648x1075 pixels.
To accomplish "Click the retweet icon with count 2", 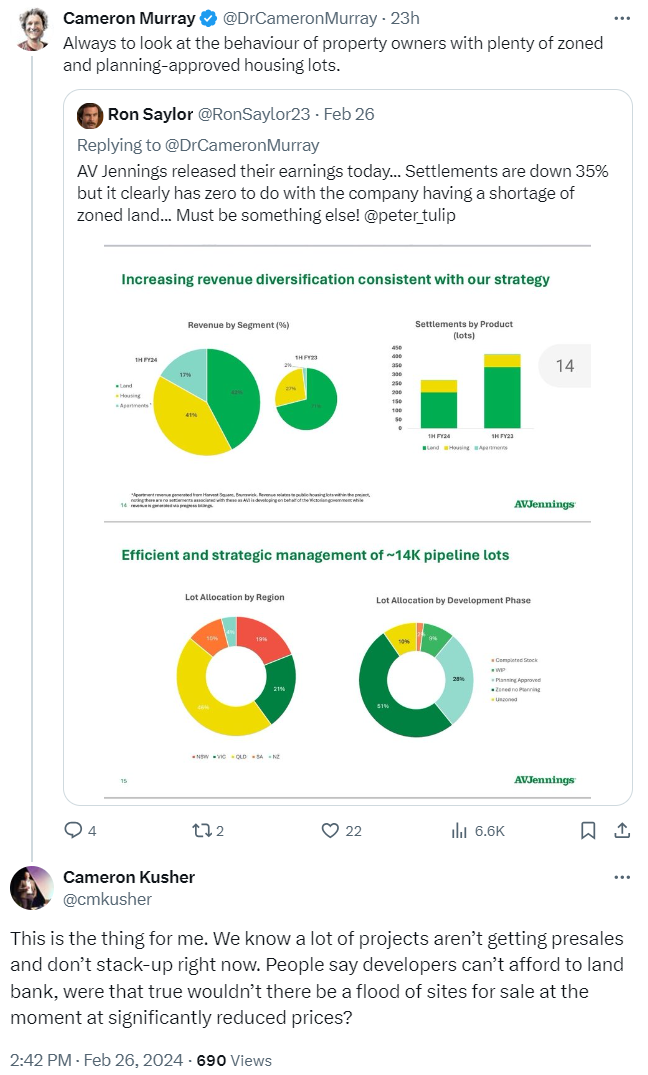I will pos(200,830).
